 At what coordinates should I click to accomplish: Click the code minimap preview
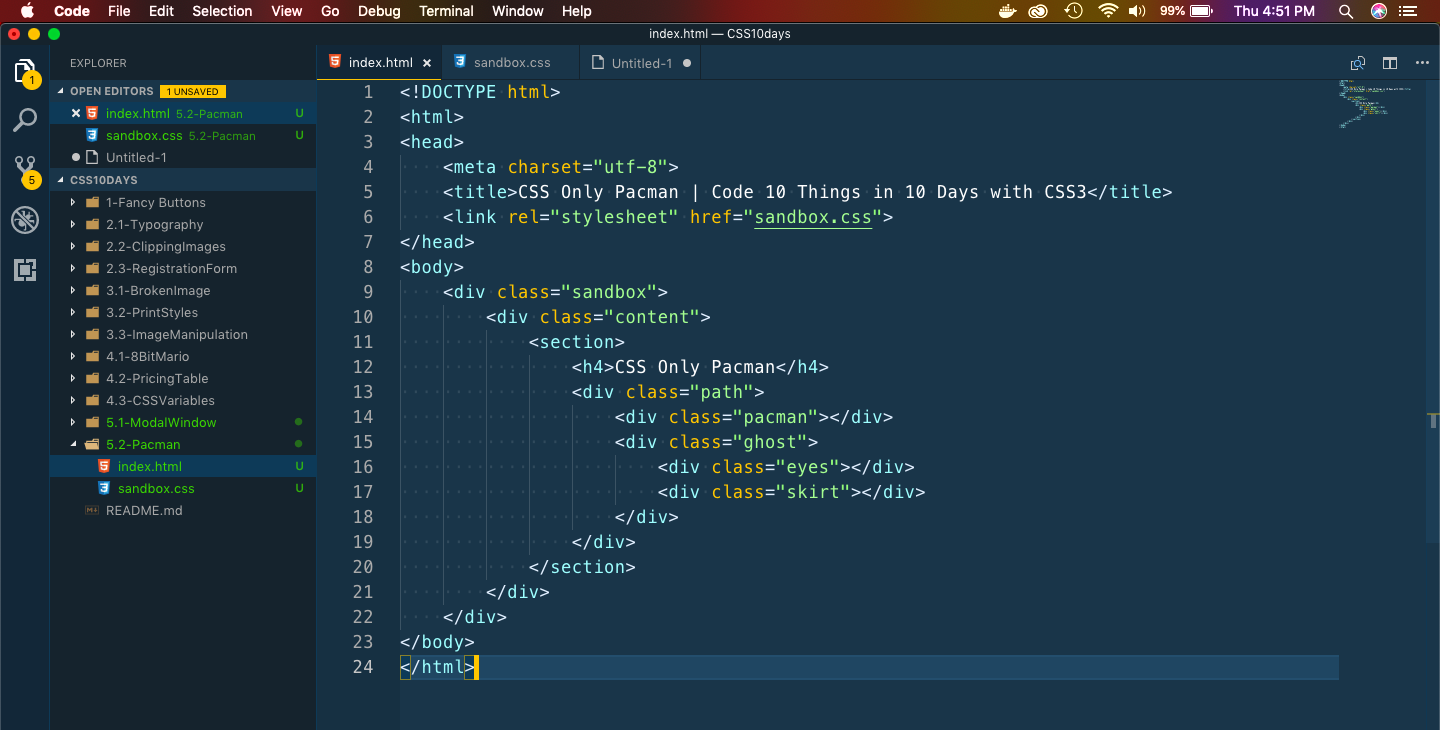tap(1376, 103)
